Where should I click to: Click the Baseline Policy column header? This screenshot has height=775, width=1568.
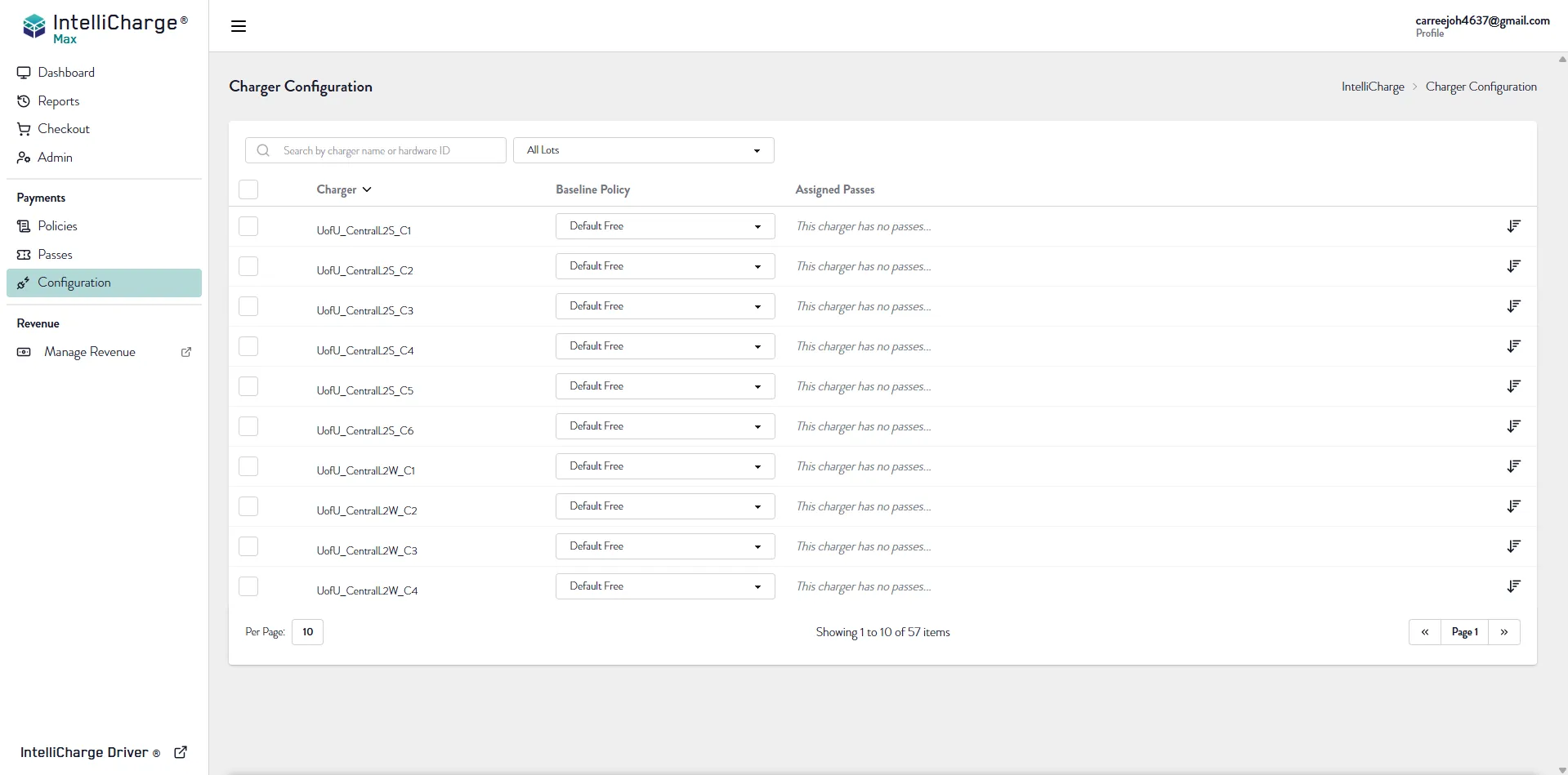tap(592, 189)
